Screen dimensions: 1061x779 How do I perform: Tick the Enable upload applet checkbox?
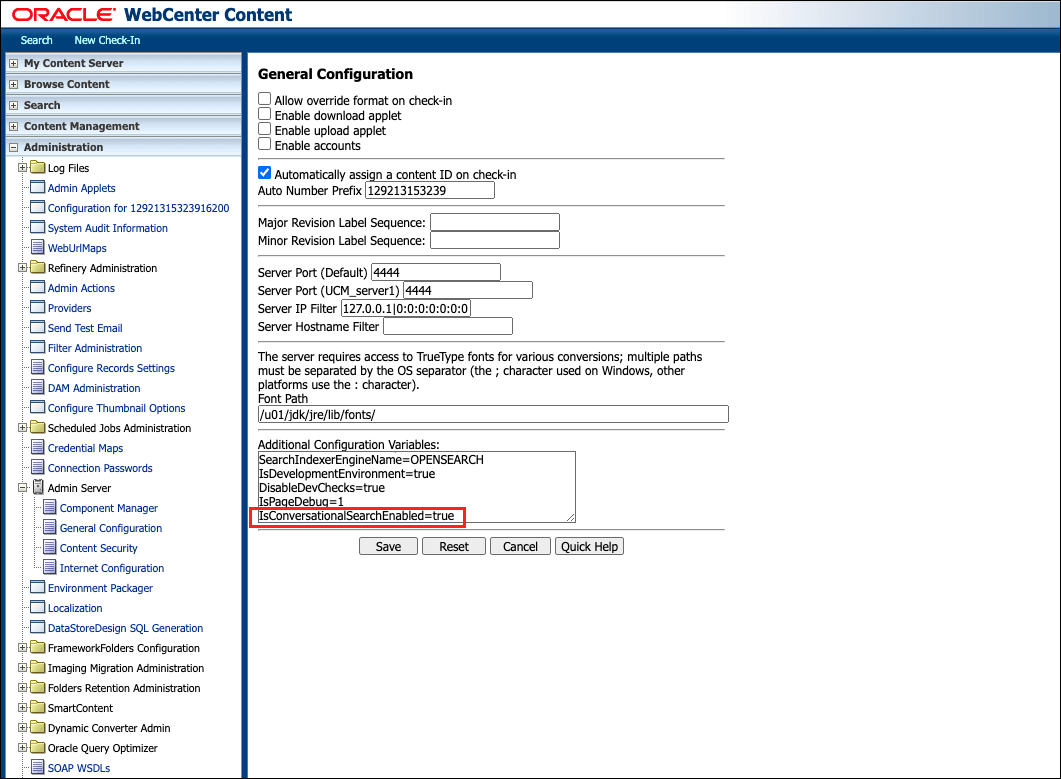265,129
